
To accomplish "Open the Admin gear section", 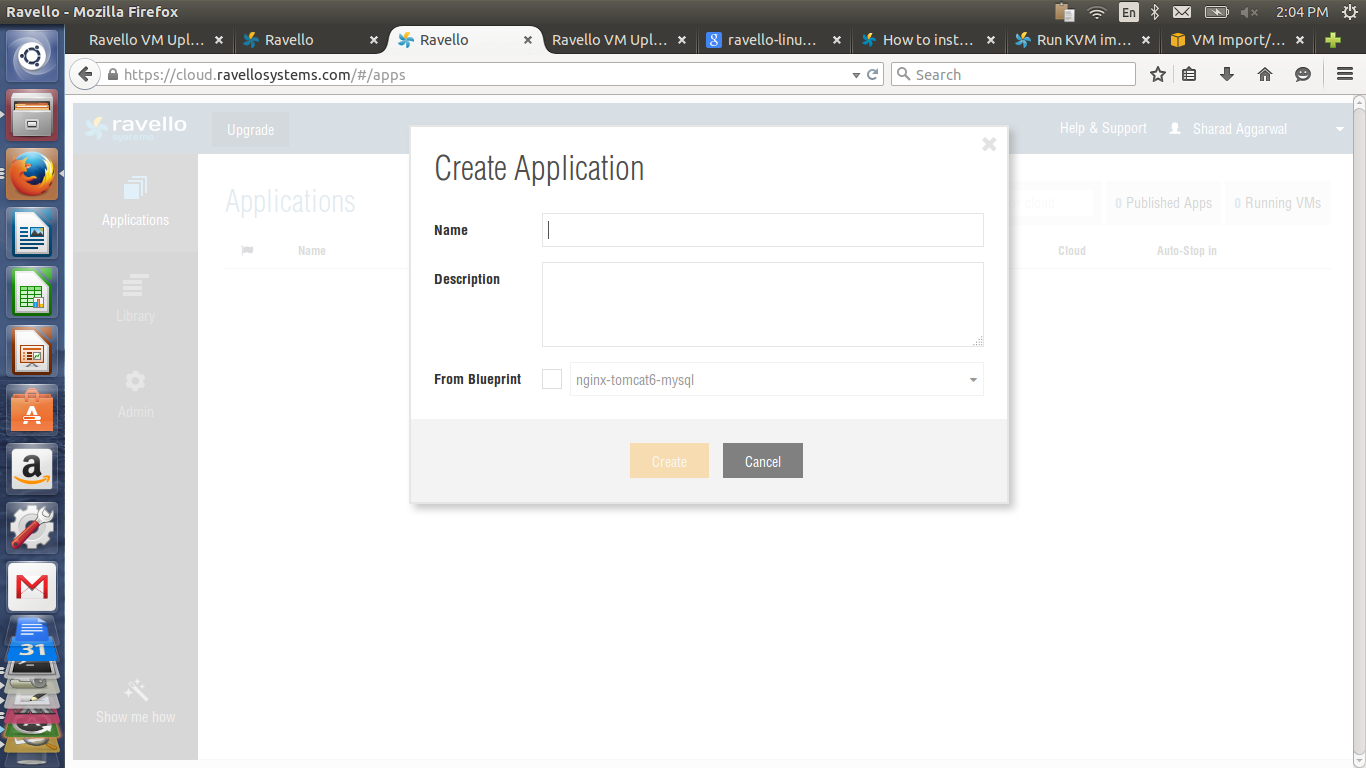I will [135, 393].
